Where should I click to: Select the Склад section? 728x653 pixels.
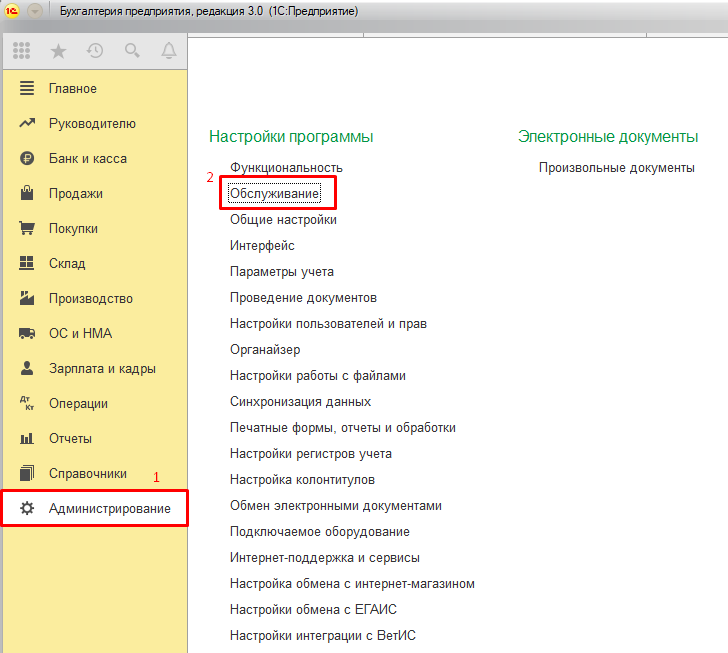click(x=67, y=263)
